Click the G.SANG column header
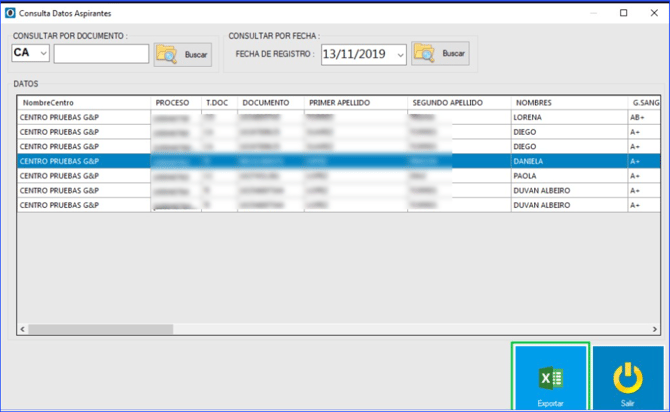The height and width of the screenshot is (412, 670). click(x=644, y=103)
